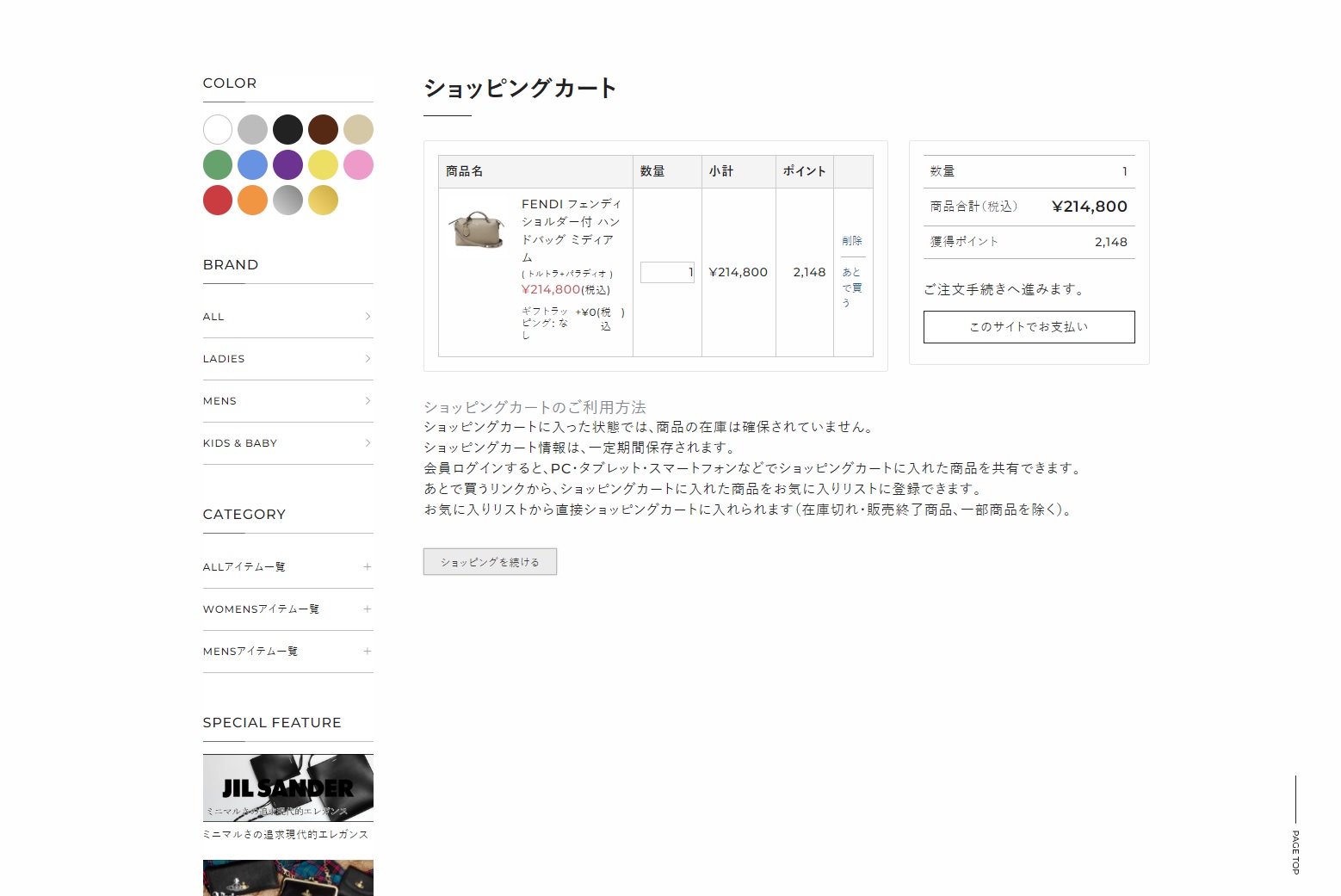Filter by red color swatch
Screen dimensions: 1341x896
pos(218,201)
